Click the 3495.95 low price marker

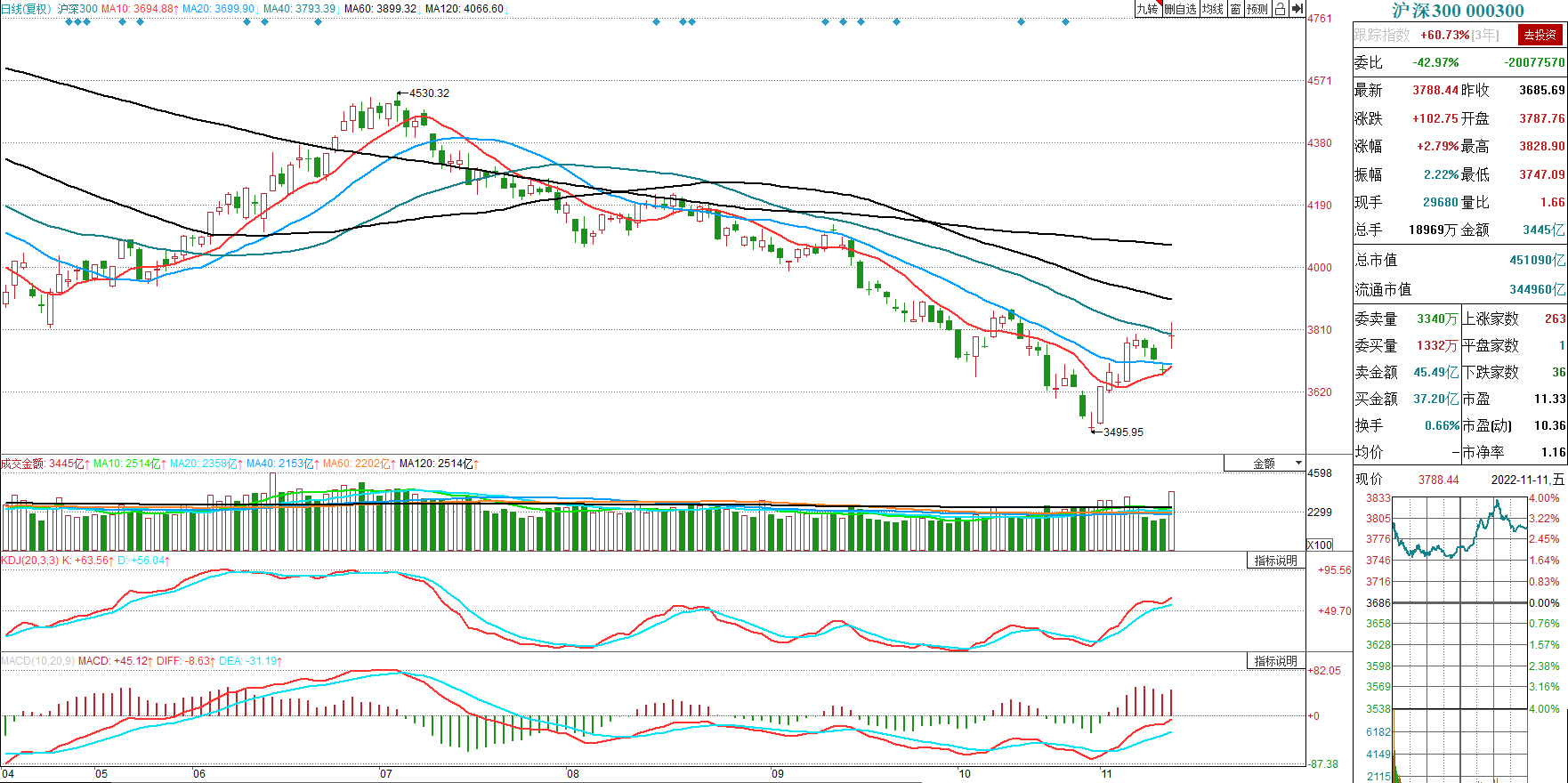(1122, 432)
